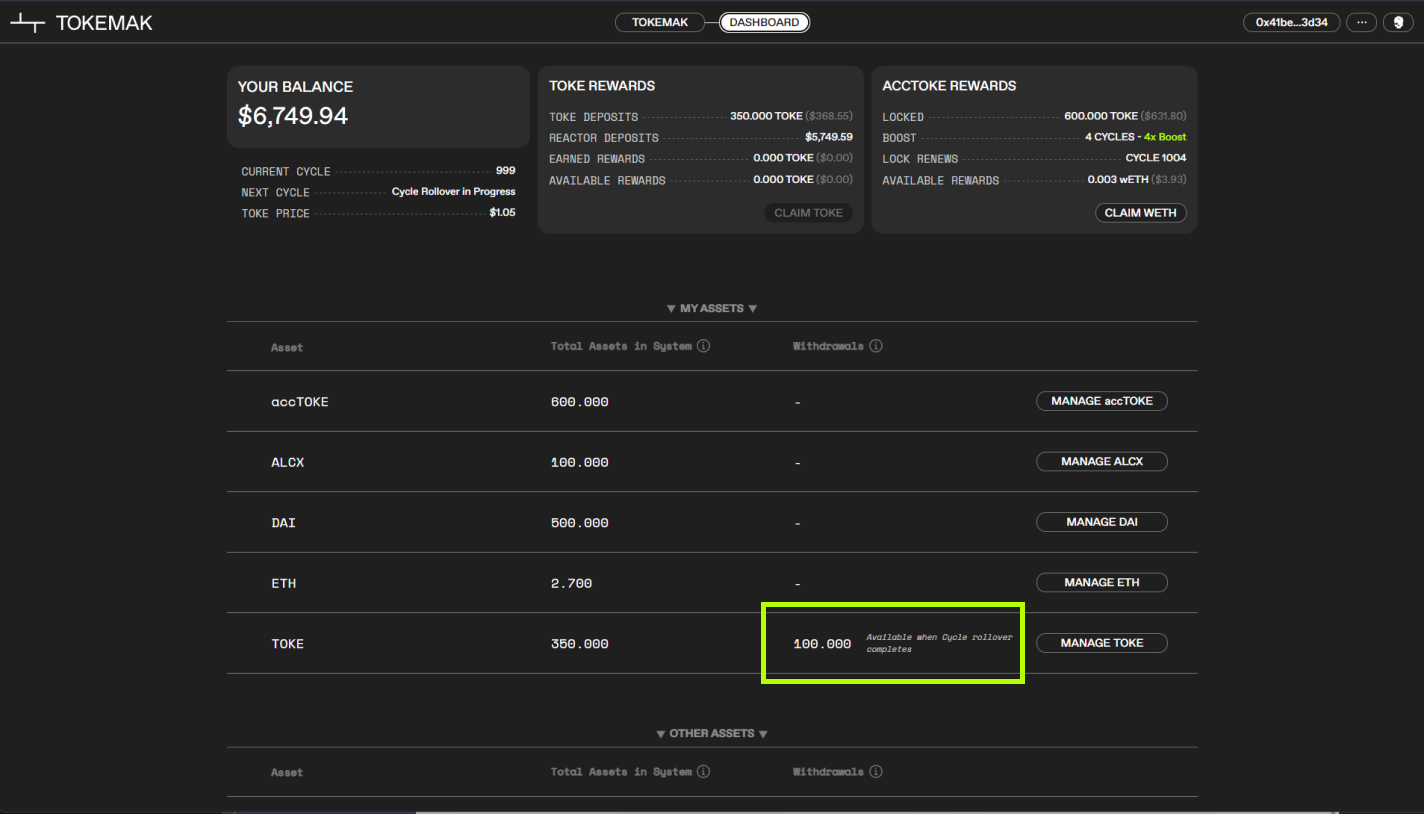
Task: Click ETH row total 2.700
Action: [x=571, y=583]
